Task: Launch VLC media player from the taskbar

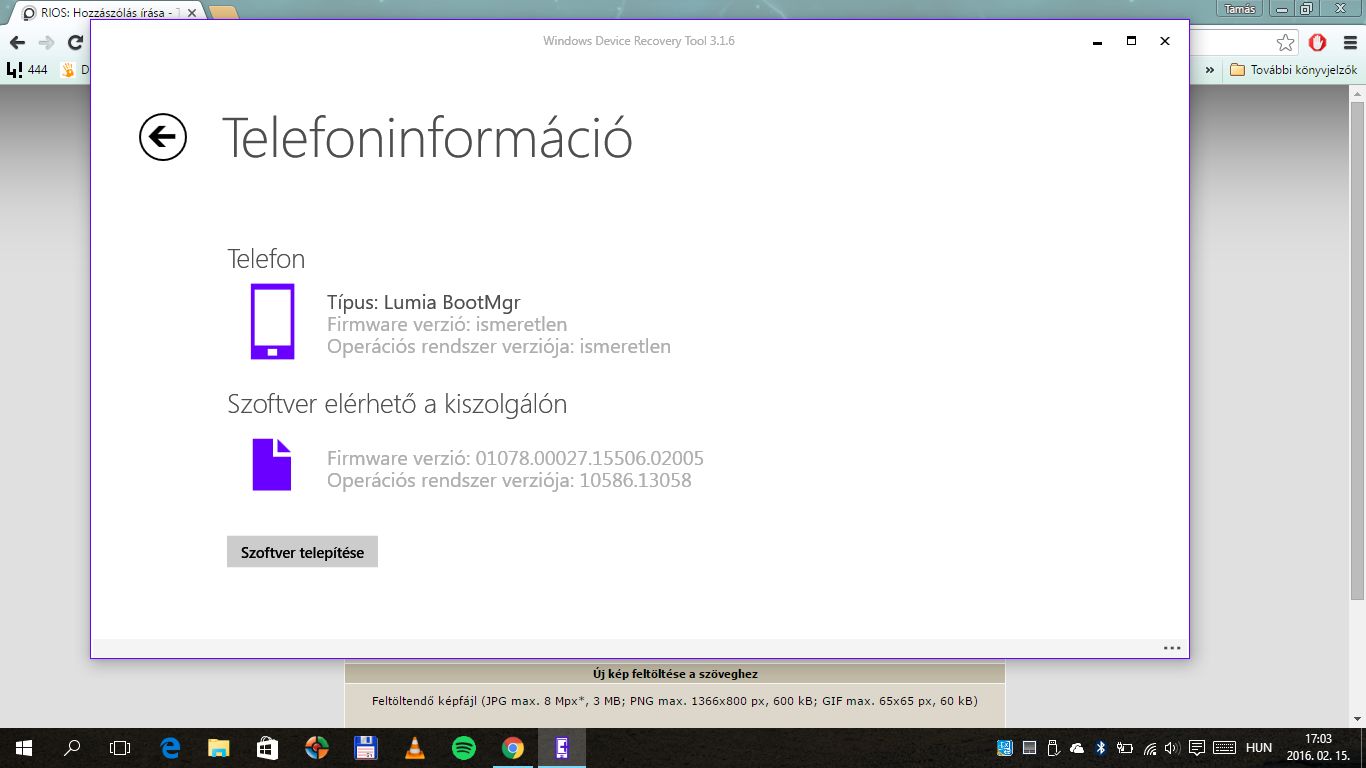Action: pos(414,748)
